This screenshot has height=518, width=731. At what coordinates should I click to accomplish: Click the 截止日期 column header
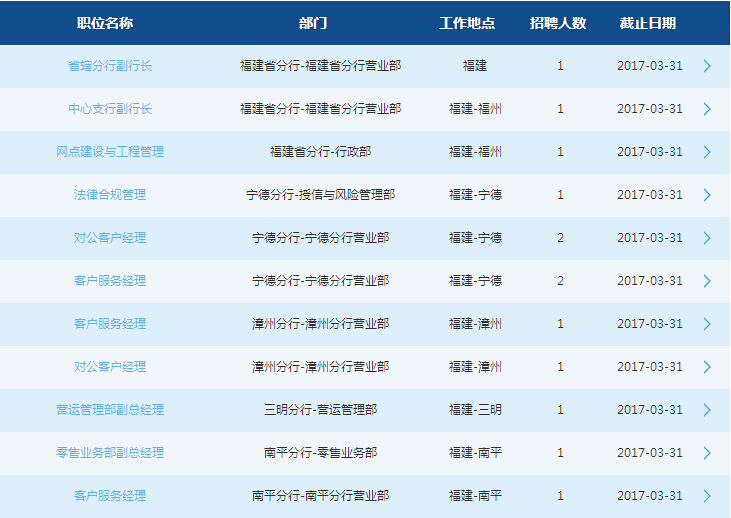pos(647,23)
